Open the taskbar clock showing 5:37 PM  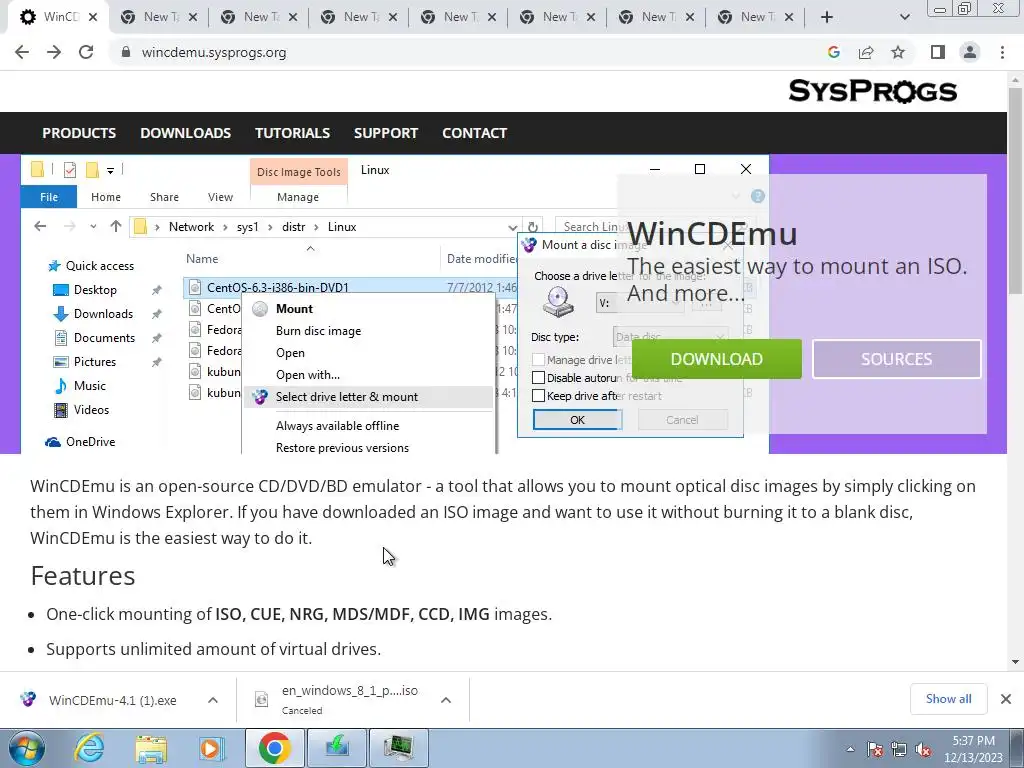tap(972, 749)
